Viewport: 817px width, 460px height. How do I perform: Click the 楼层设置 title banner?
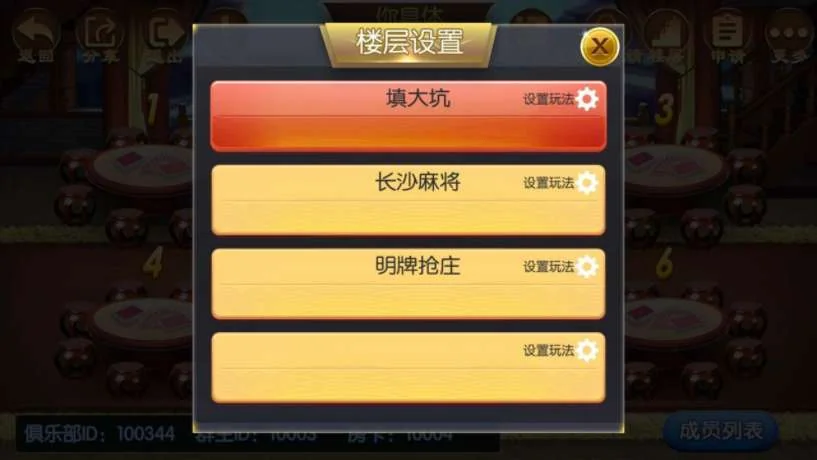408,43
